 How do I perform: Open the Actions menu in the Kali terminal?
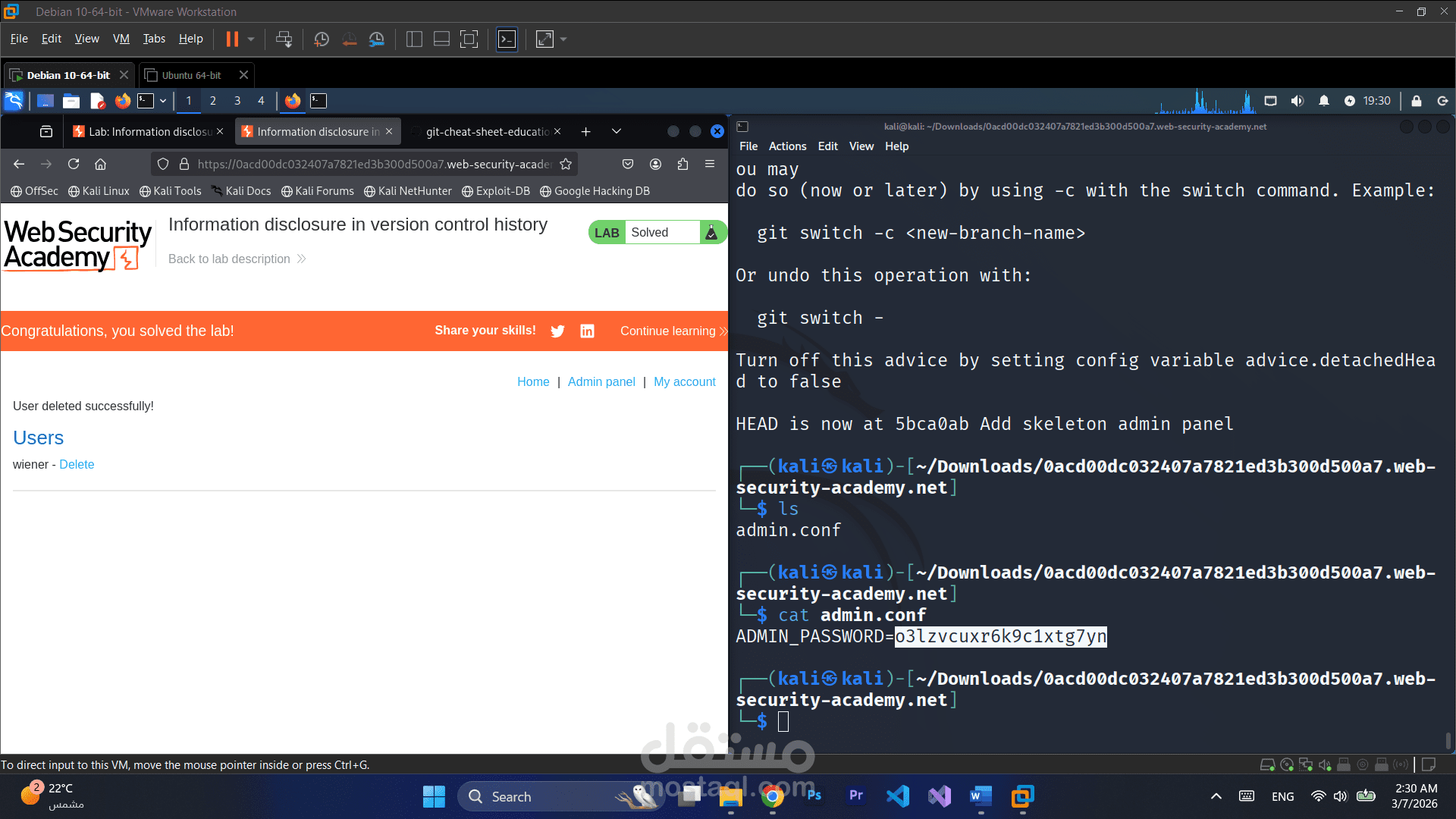click(787, 146)
